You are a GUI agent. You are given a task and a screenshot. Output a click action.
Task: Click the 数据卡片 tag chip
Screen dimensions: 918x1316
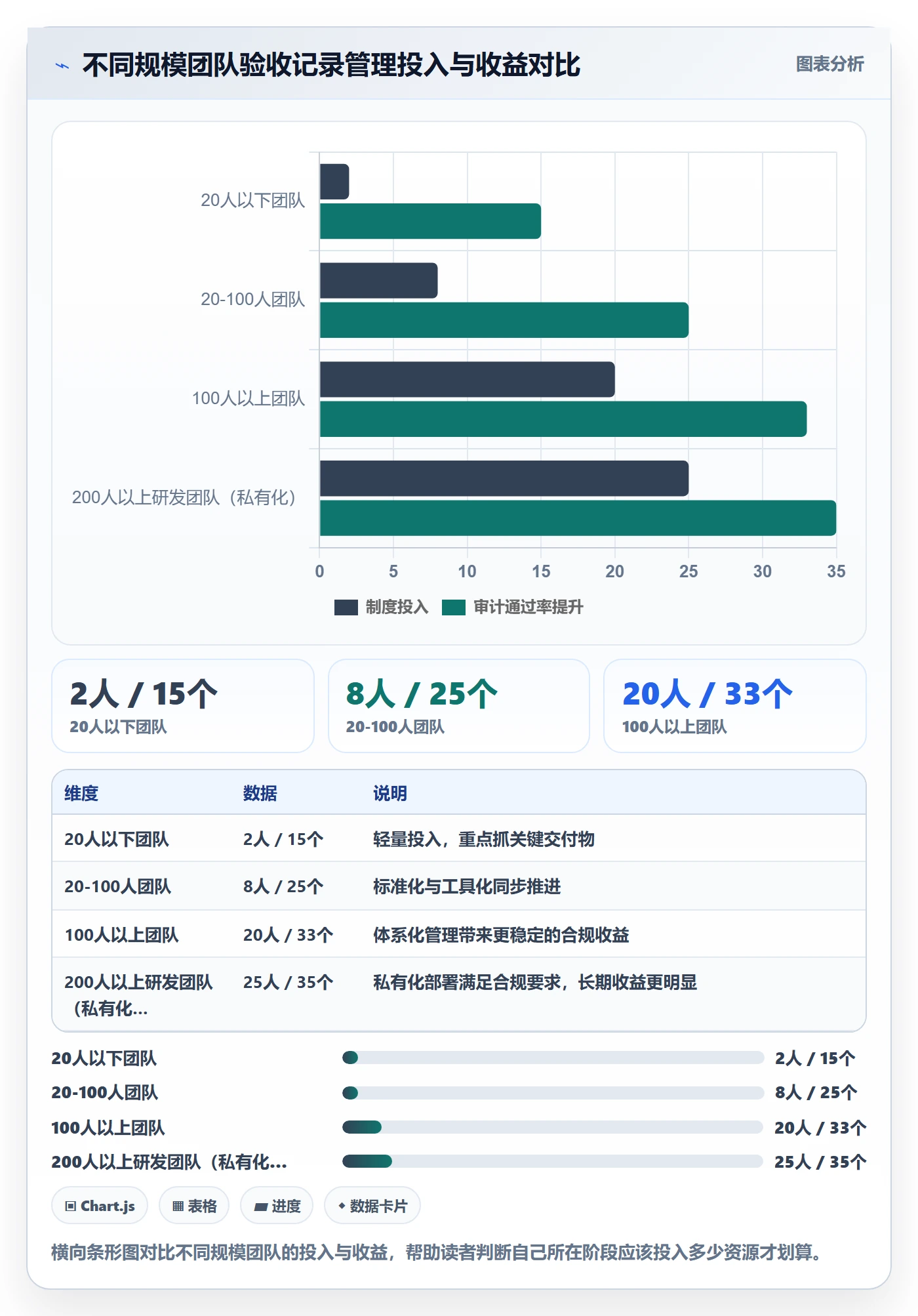pyautogui.click(x=372, y=1205)
